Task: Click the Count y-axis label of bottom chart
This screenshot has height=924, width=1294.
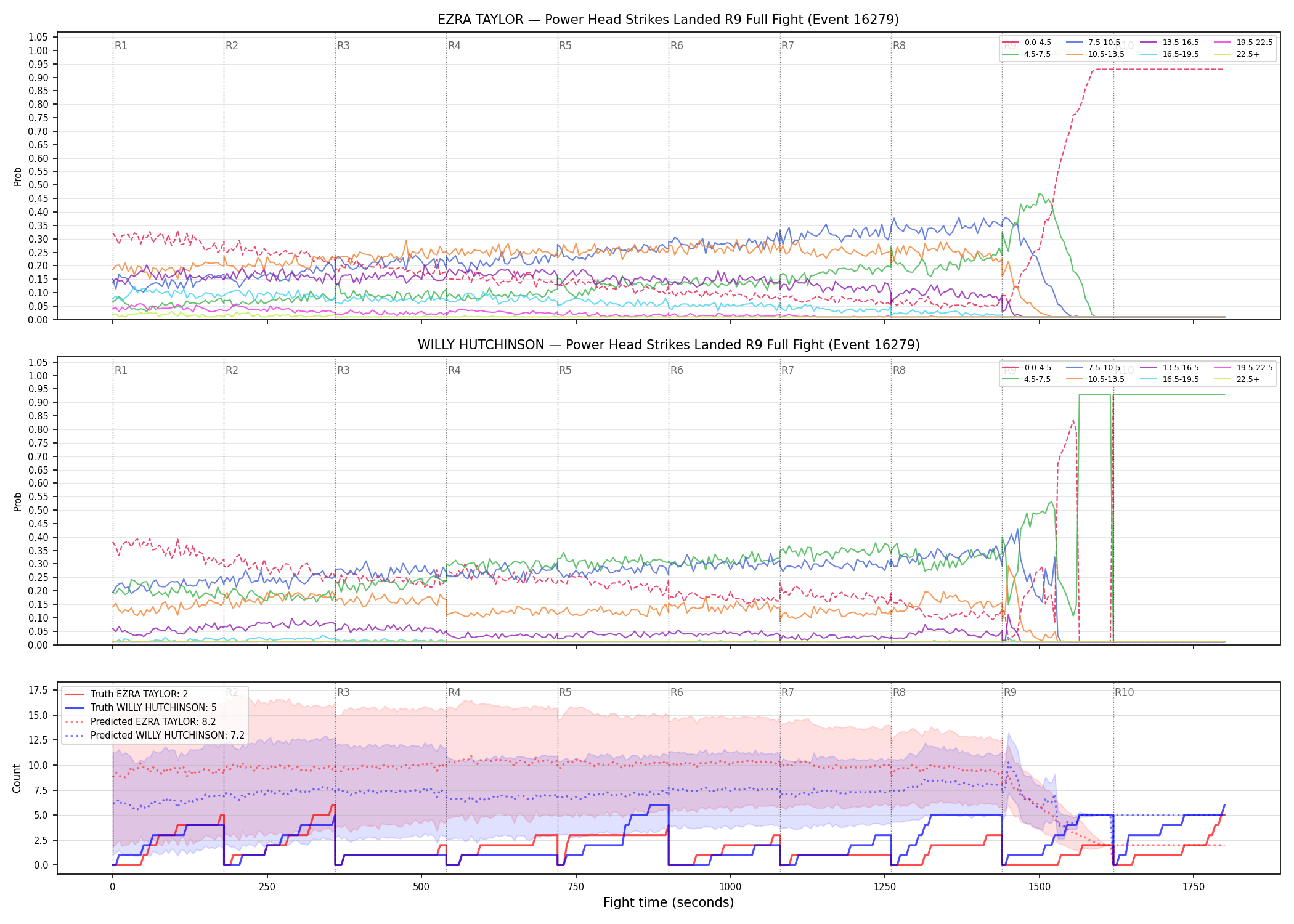Action: 17,778
